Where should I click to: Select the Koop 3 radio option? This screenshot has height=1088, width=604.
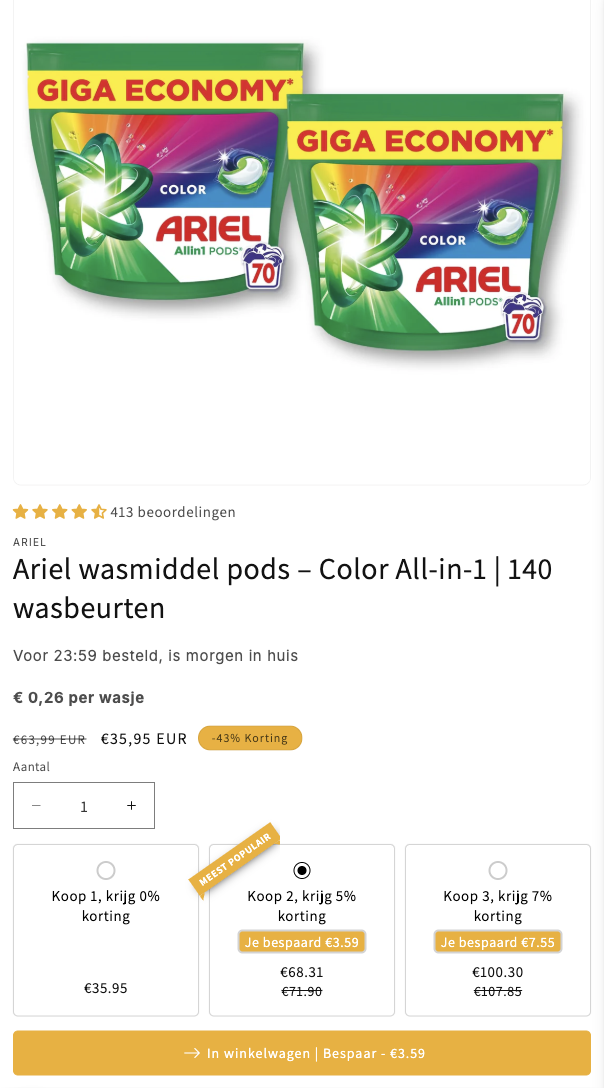tap(498, 870)
